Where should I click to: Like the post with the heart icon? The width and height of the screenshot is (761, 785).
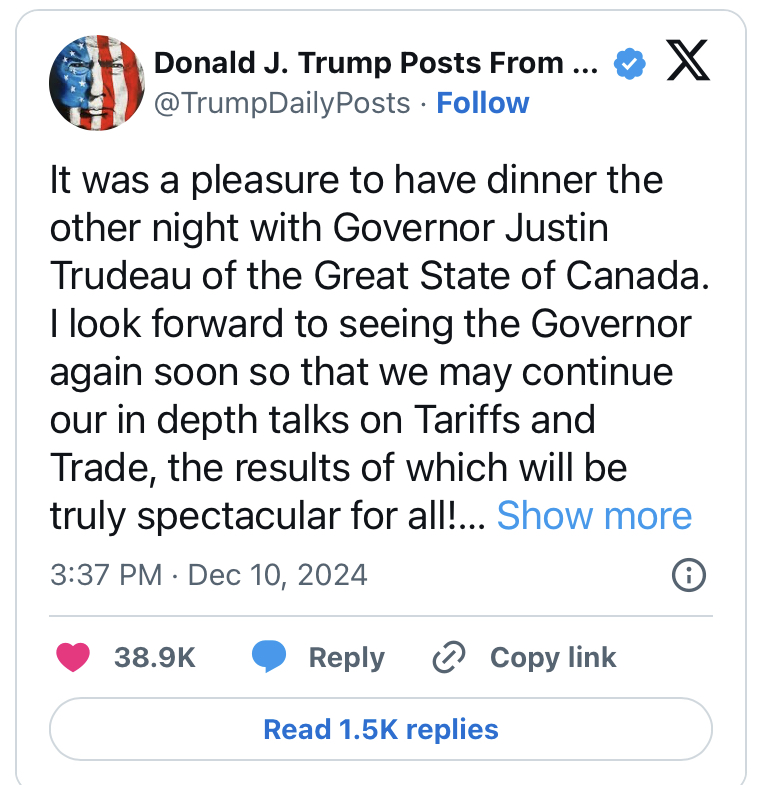click(x=75, y=657)
